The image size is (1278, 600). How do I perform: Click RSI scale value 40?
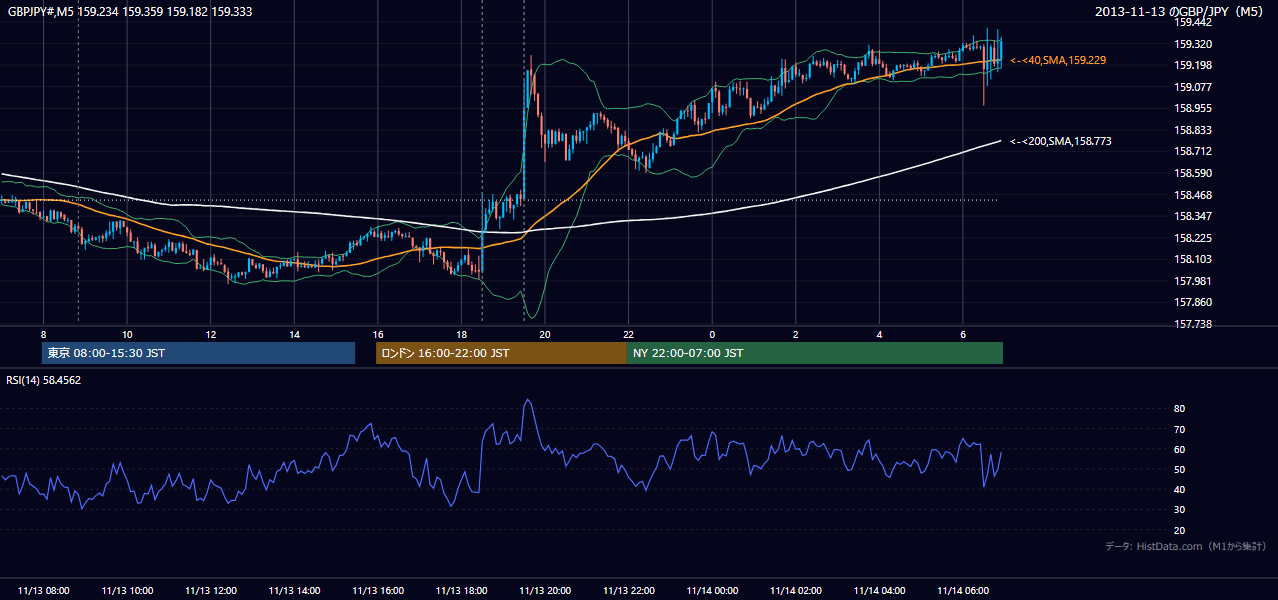tap(1180, 489)
